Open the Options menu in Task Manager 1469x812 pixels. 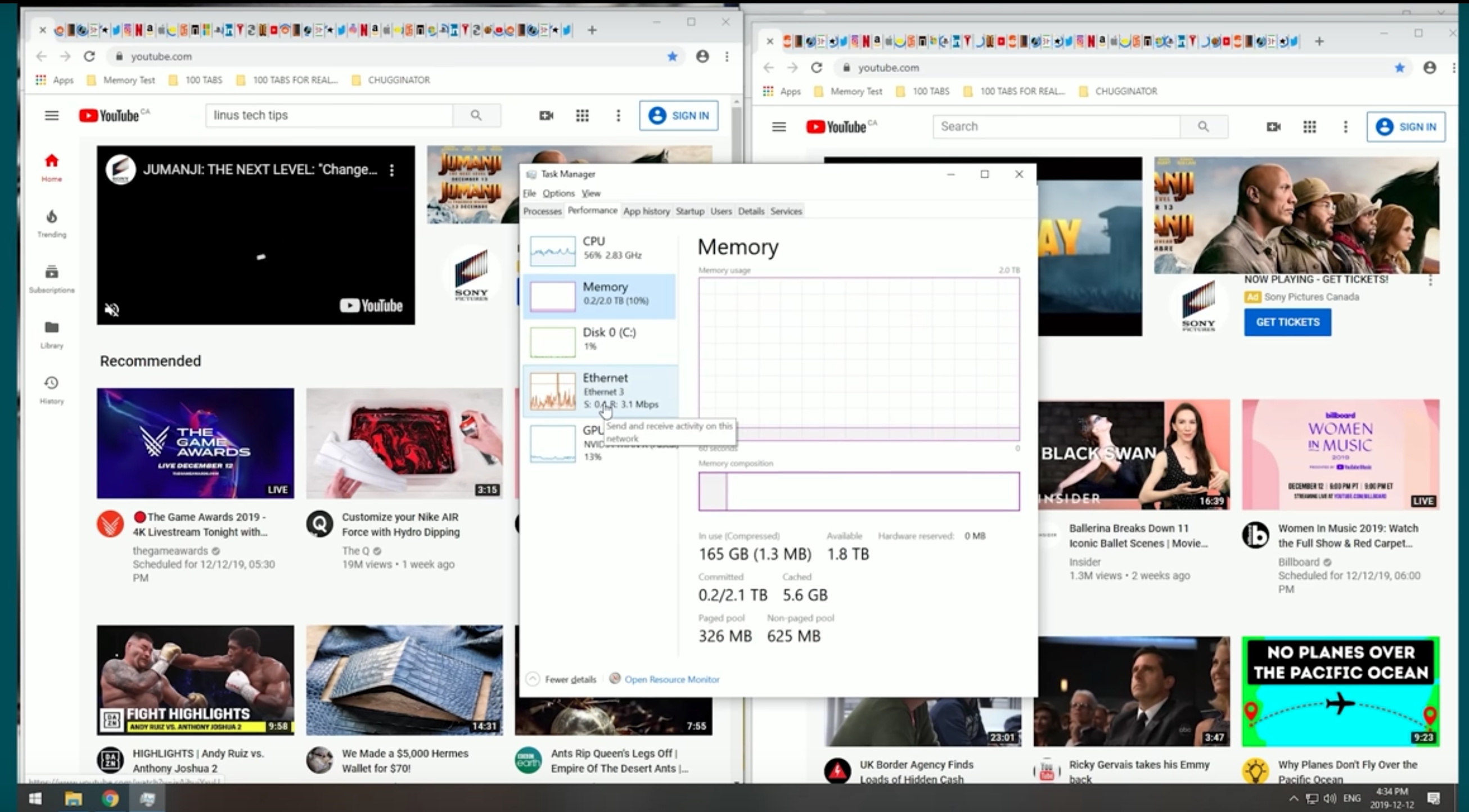pyautogui.click(x=558, y=193)
